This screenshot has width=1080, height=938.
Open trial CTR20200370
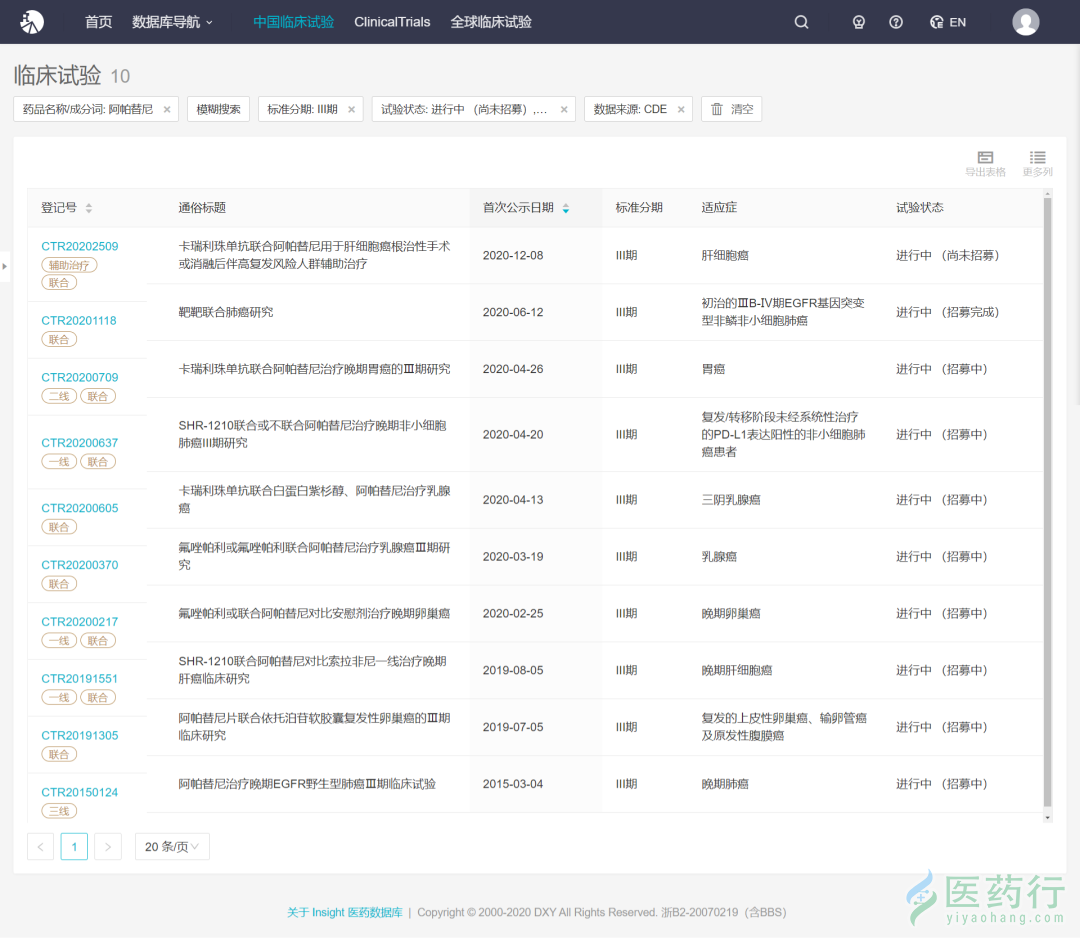80,565
